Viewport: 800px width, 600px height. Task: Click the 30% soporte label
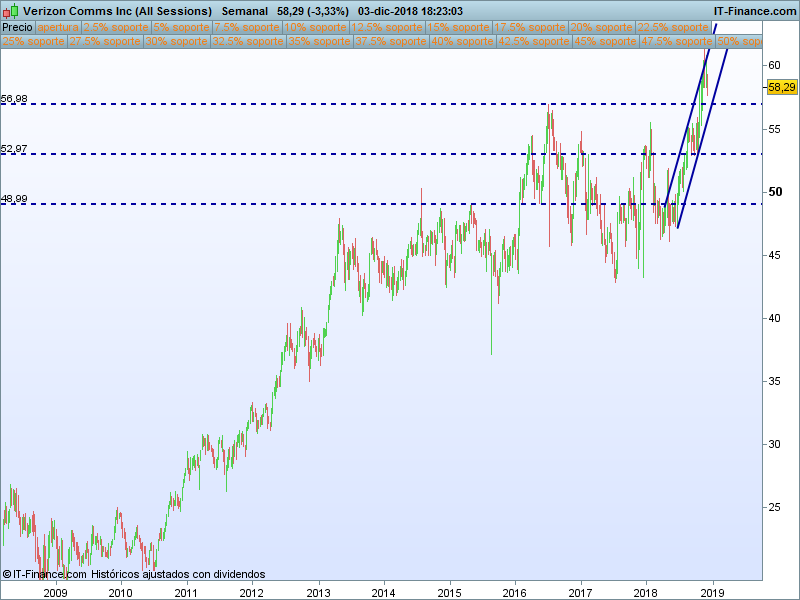176,41
